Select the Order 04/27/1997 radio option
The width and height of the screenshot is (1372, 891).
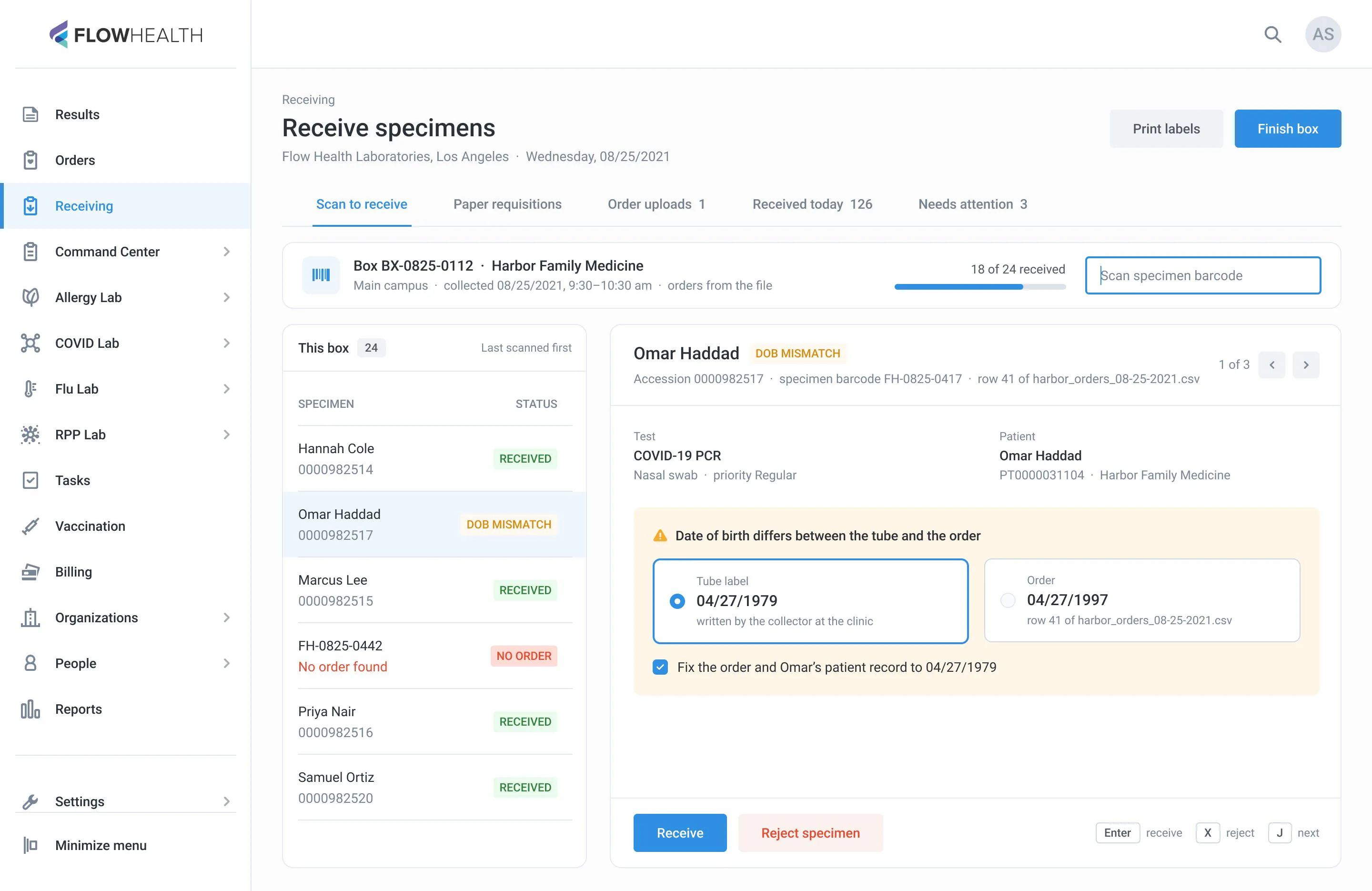coord(1008,600)
